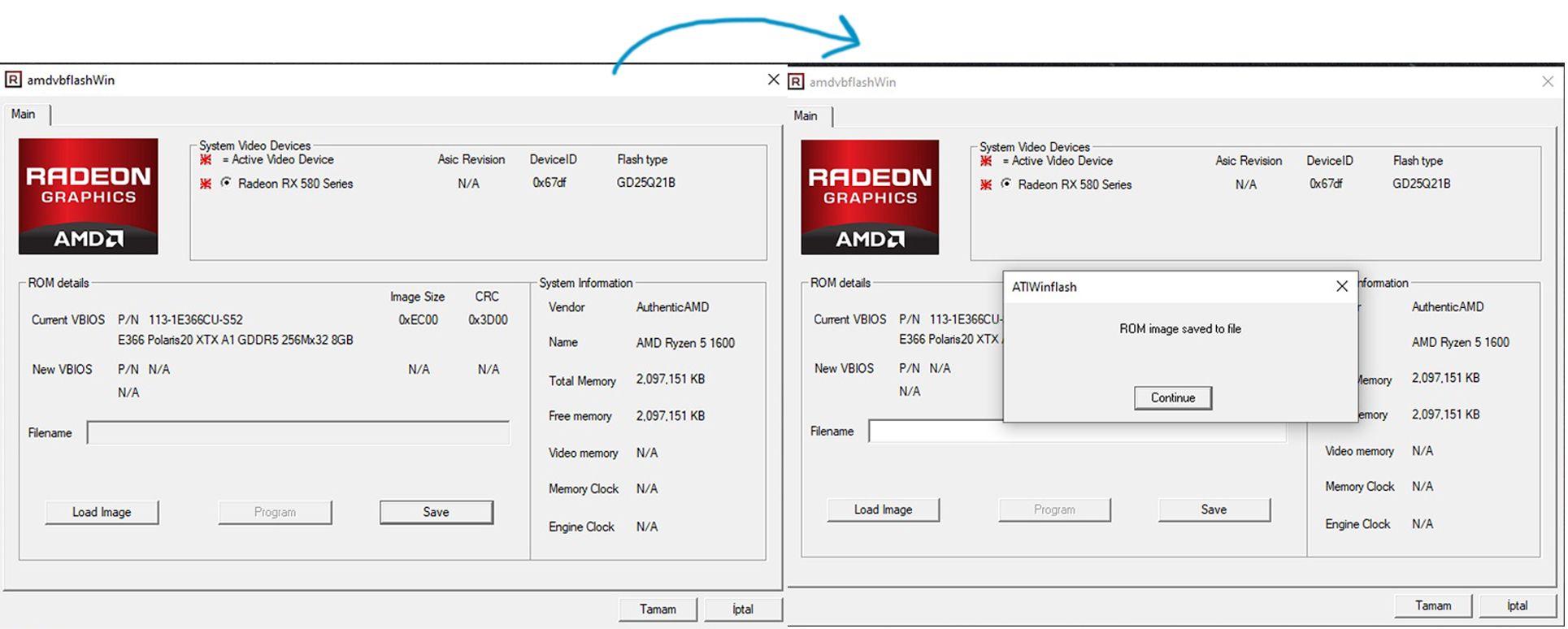Click CRC value 0x3D00 in left window
This screenshot has width=1568, height=629.
tap(488, 320)
